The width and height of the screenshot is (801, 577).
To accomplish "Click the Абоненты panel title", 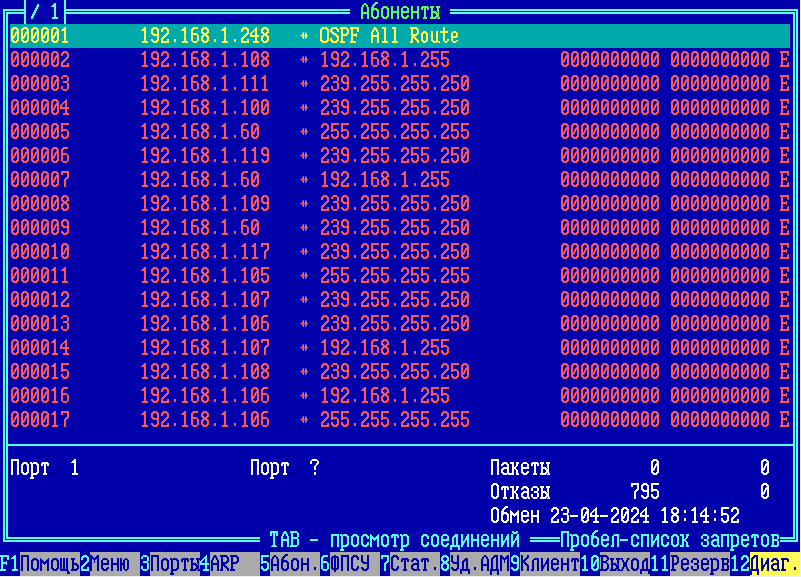I will (399, 12).
